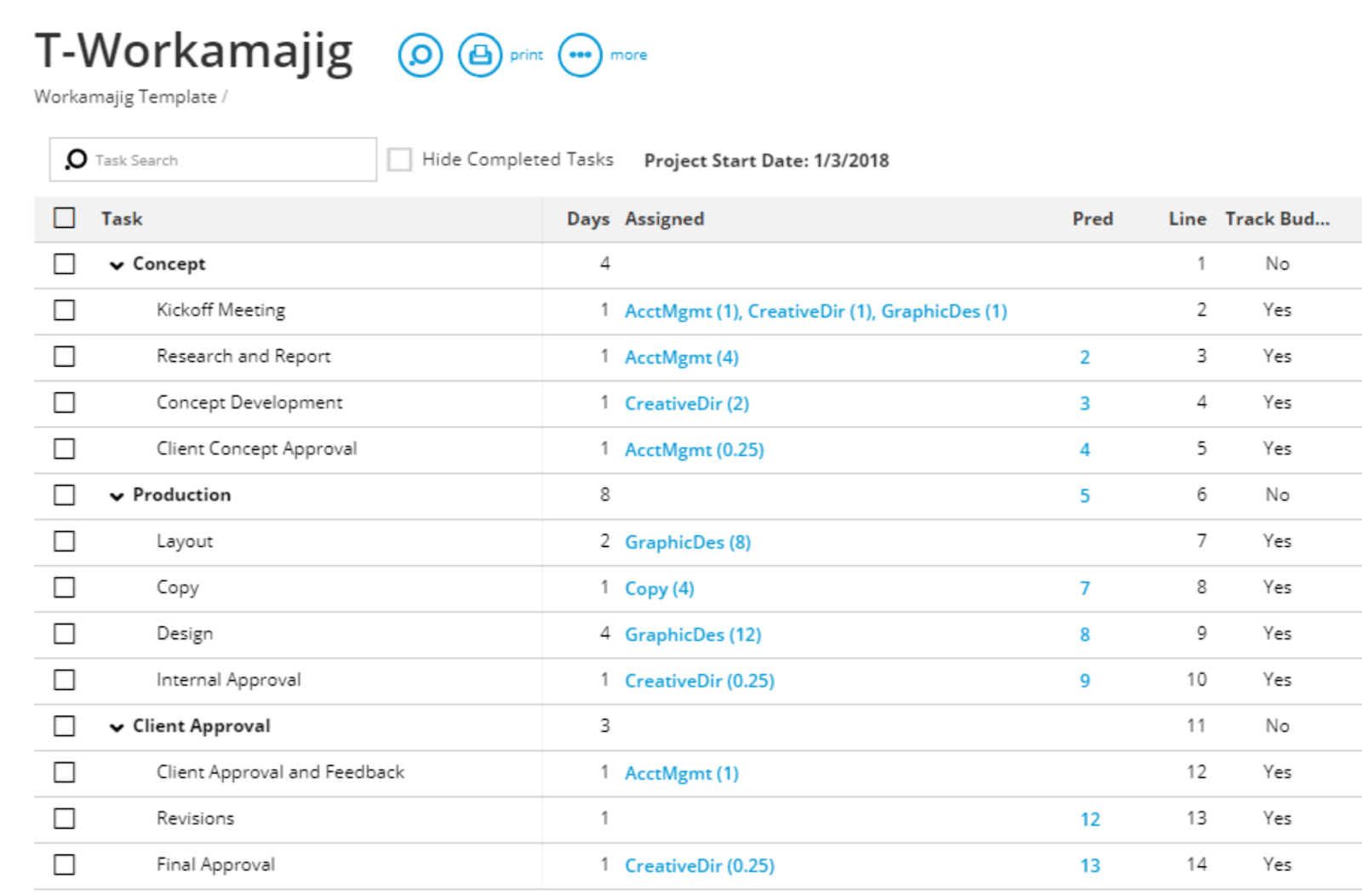
Task: Open the Workamajig Template breadcrumb
Action: click(x=124, y=96)
